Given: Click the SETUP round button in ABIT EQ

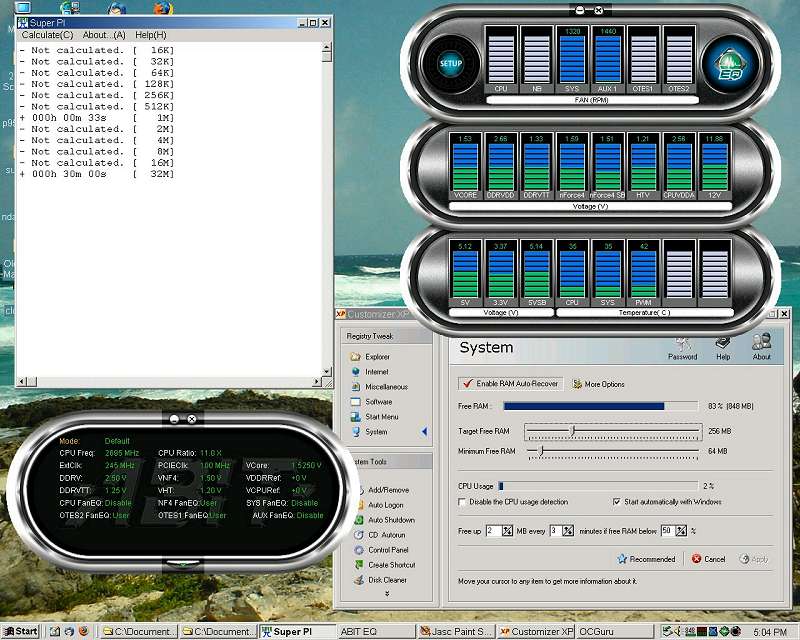Looking at the screenshot, I should 451,64.
